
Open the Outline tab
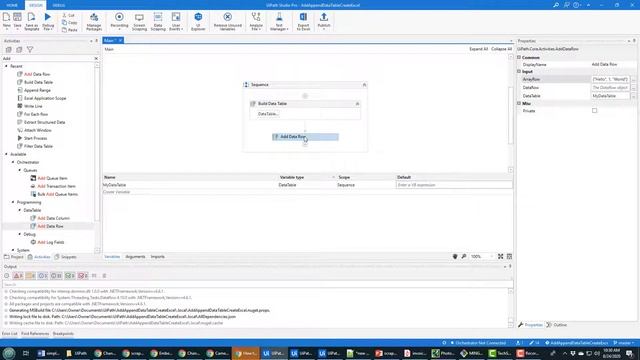[x=557, y=325]
